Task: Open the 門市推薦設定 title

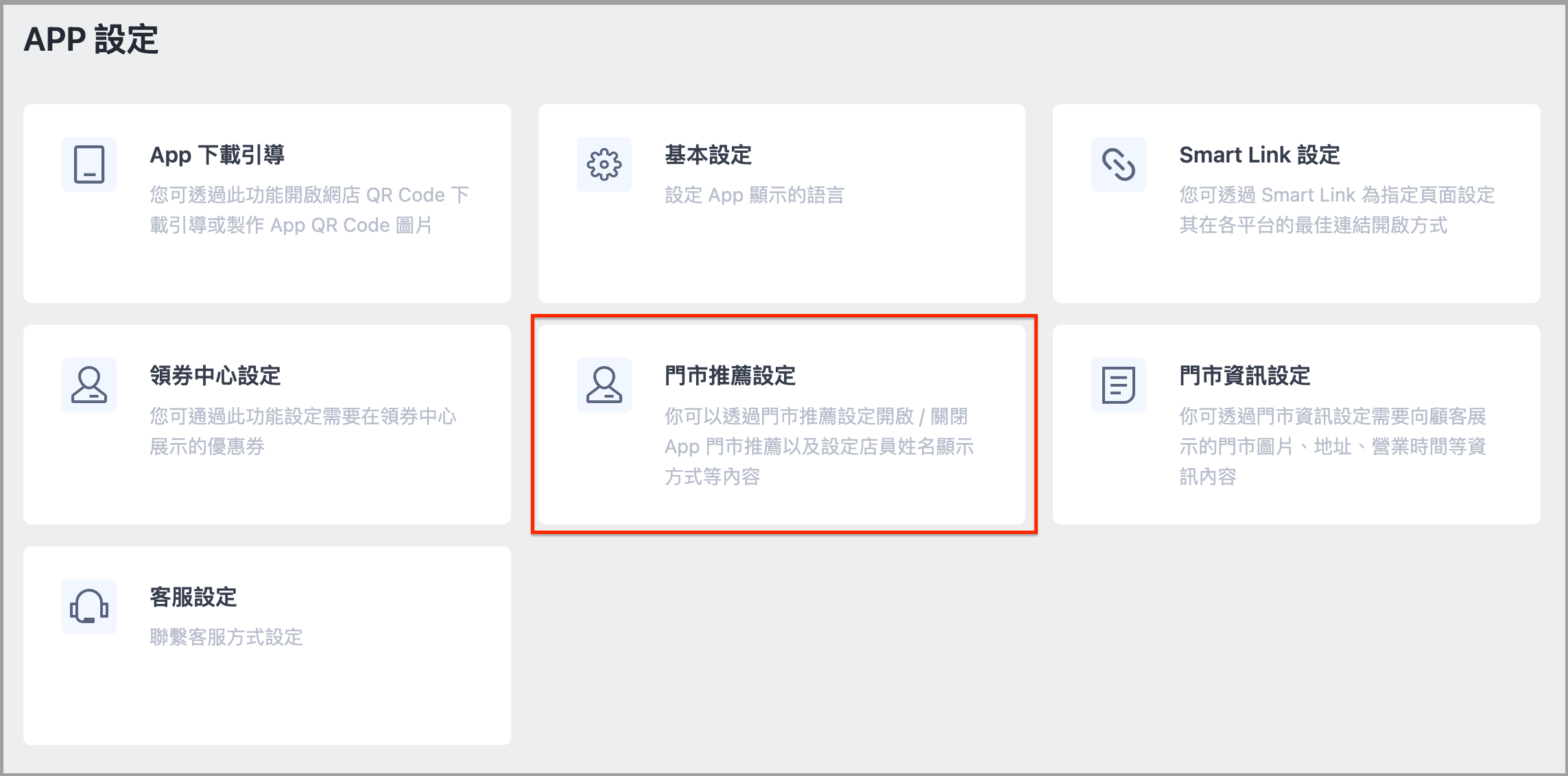Action: click(x=730, y=376)
